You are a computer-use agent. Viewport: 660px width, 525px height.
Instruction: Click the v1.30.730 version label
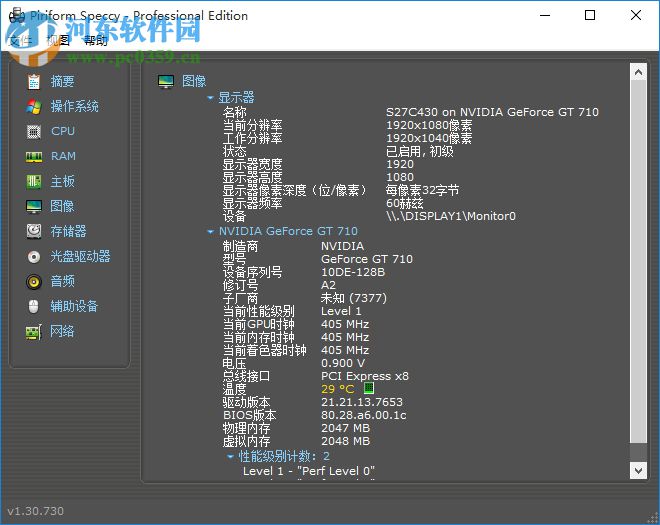click(x=36, y=511)
